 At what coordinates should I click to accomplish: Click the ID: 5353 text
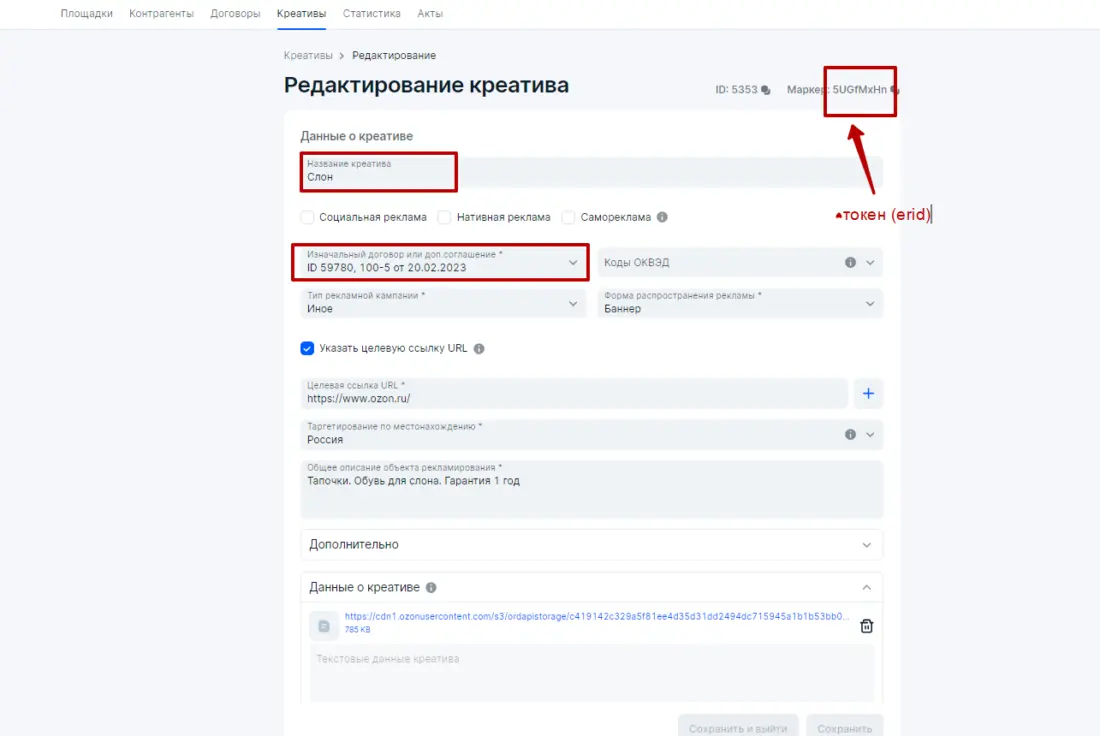coord(736,90)
